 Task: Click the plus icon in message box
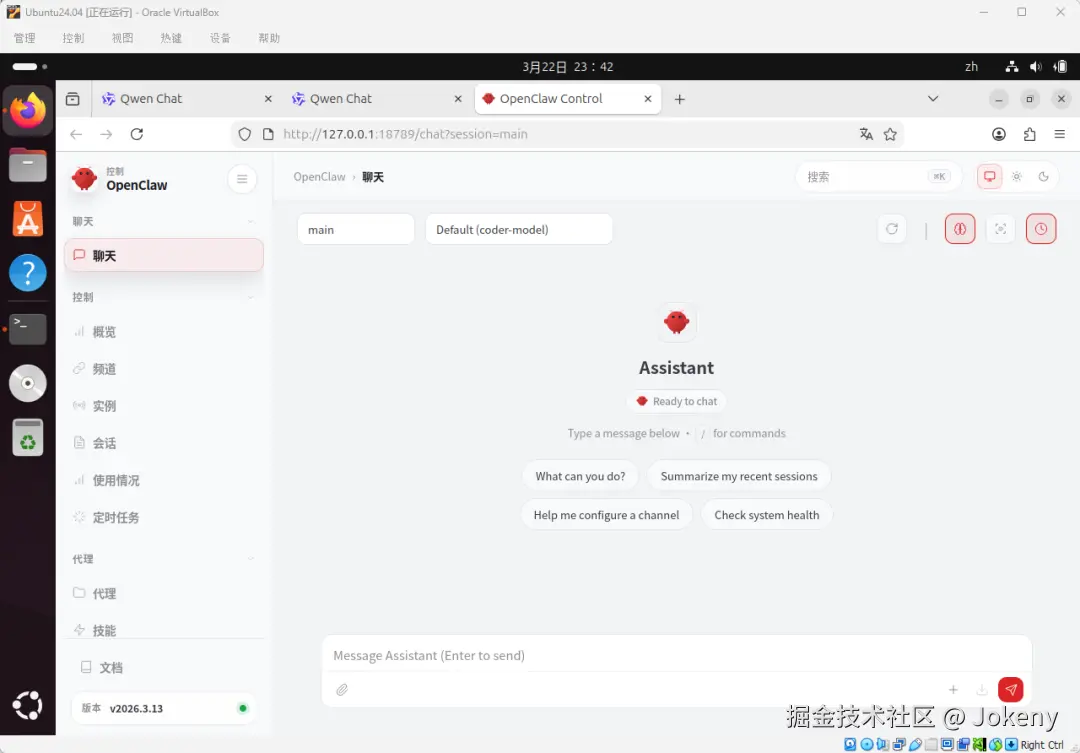click(953, 689)
